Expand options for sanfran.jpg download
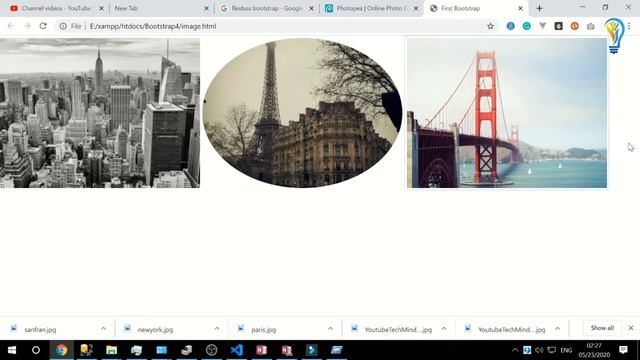640x360 pixels. [103, 329]
